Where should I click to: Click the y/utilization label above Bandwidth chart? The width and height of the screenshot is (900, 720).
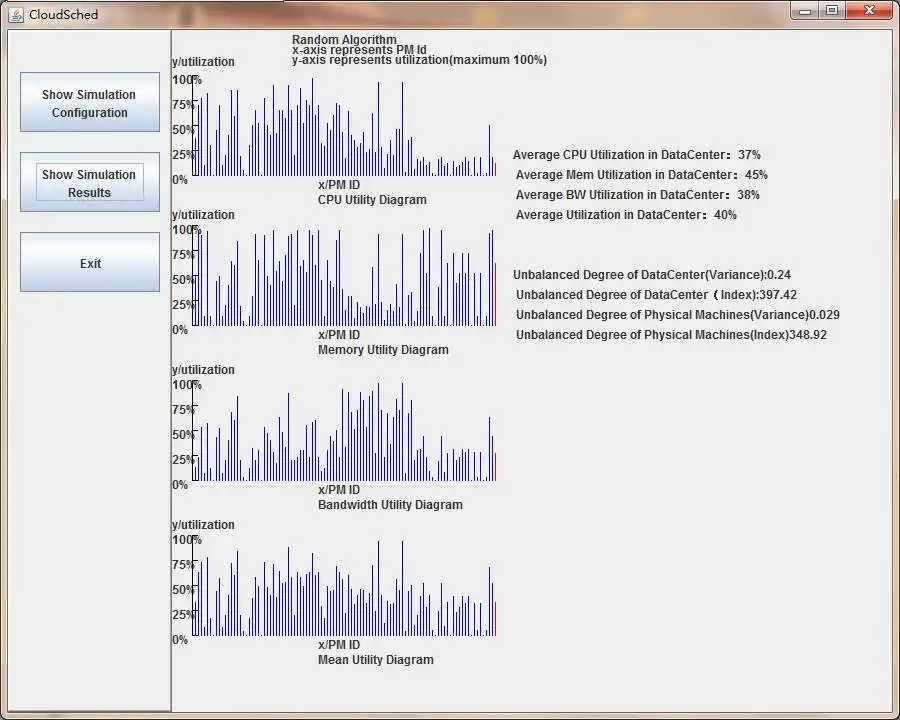(203, 370)
